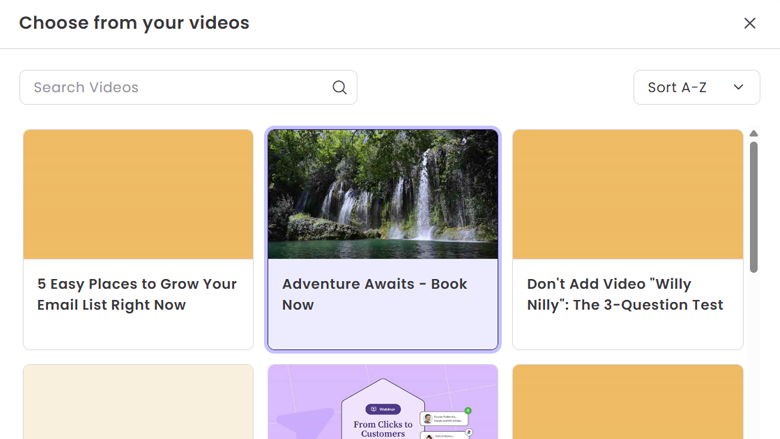780x439 pixels.
Task: Focus the Search Videos field
Action: 188,88
